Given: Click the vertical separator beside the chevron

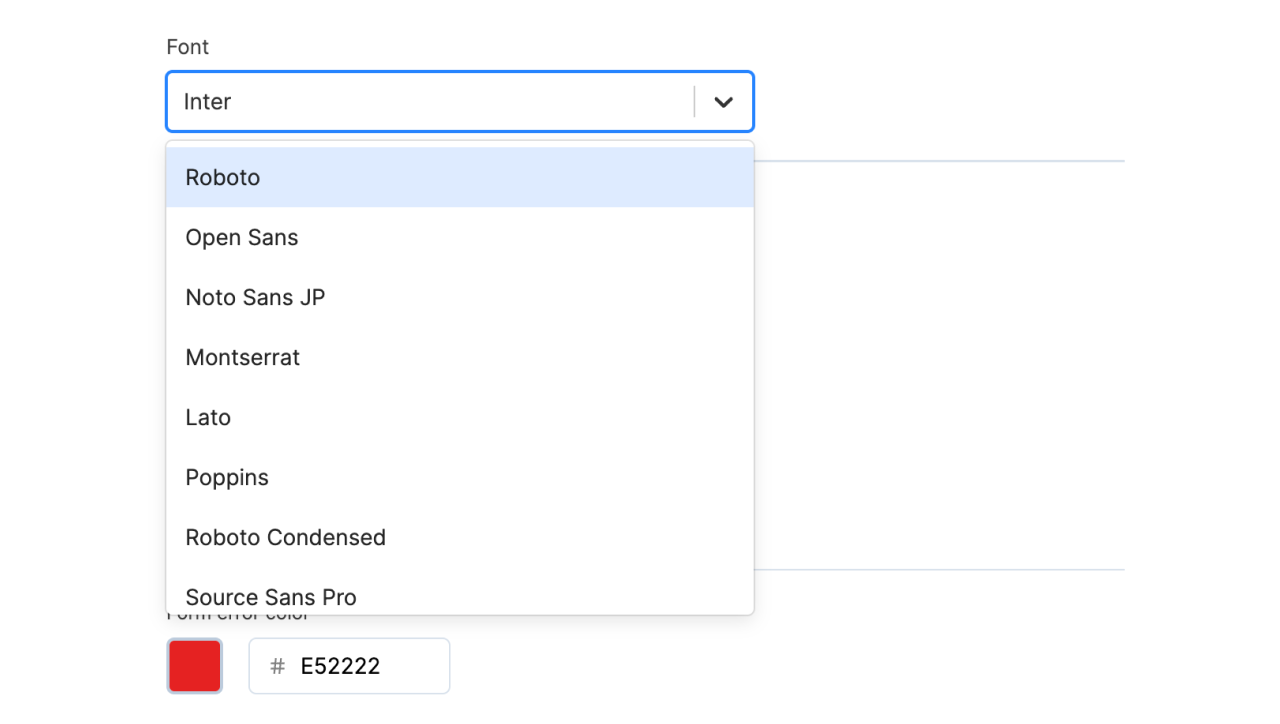Looking at the screenshot, I should click(x=694, y=102).
